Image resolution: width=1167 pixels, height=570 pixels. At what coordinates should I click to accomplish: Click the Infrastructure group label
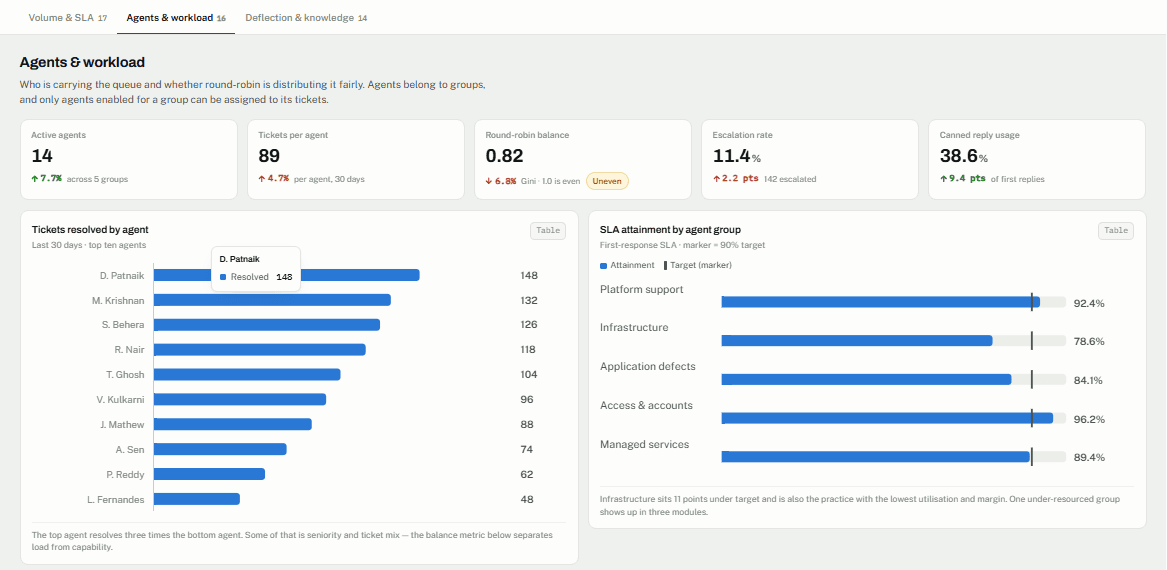(634, 328)
